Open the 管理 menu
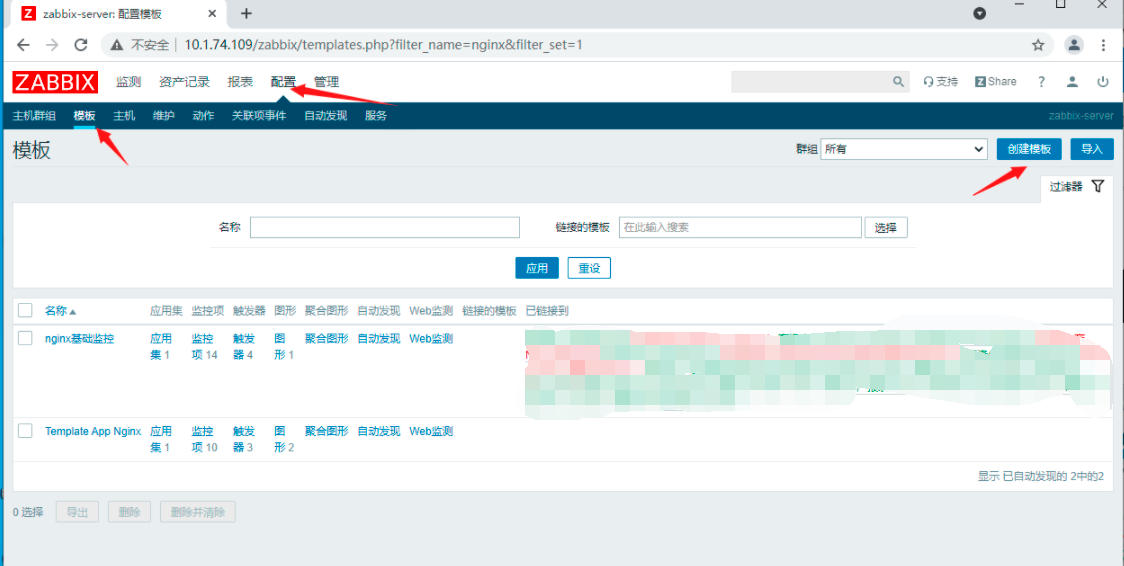This screenshot has height=566, width=1124. [x=326, y=82]
